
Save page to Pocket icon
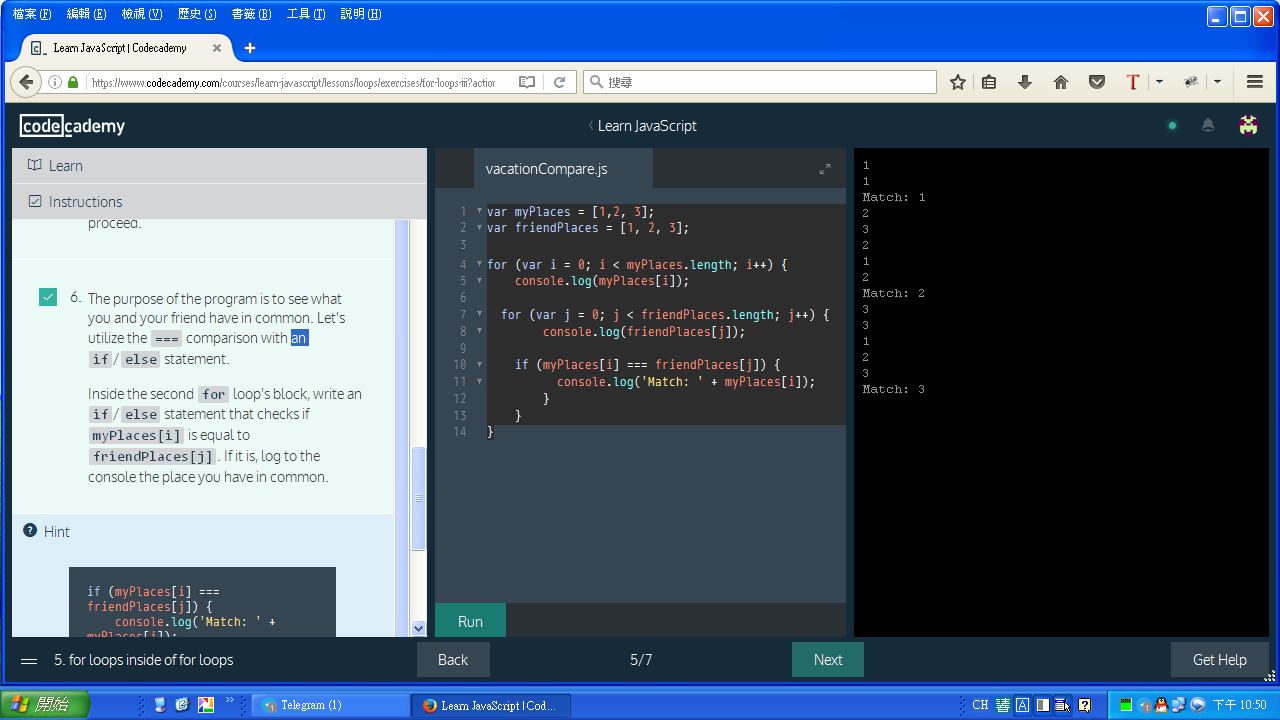[x=1097, y=82]
